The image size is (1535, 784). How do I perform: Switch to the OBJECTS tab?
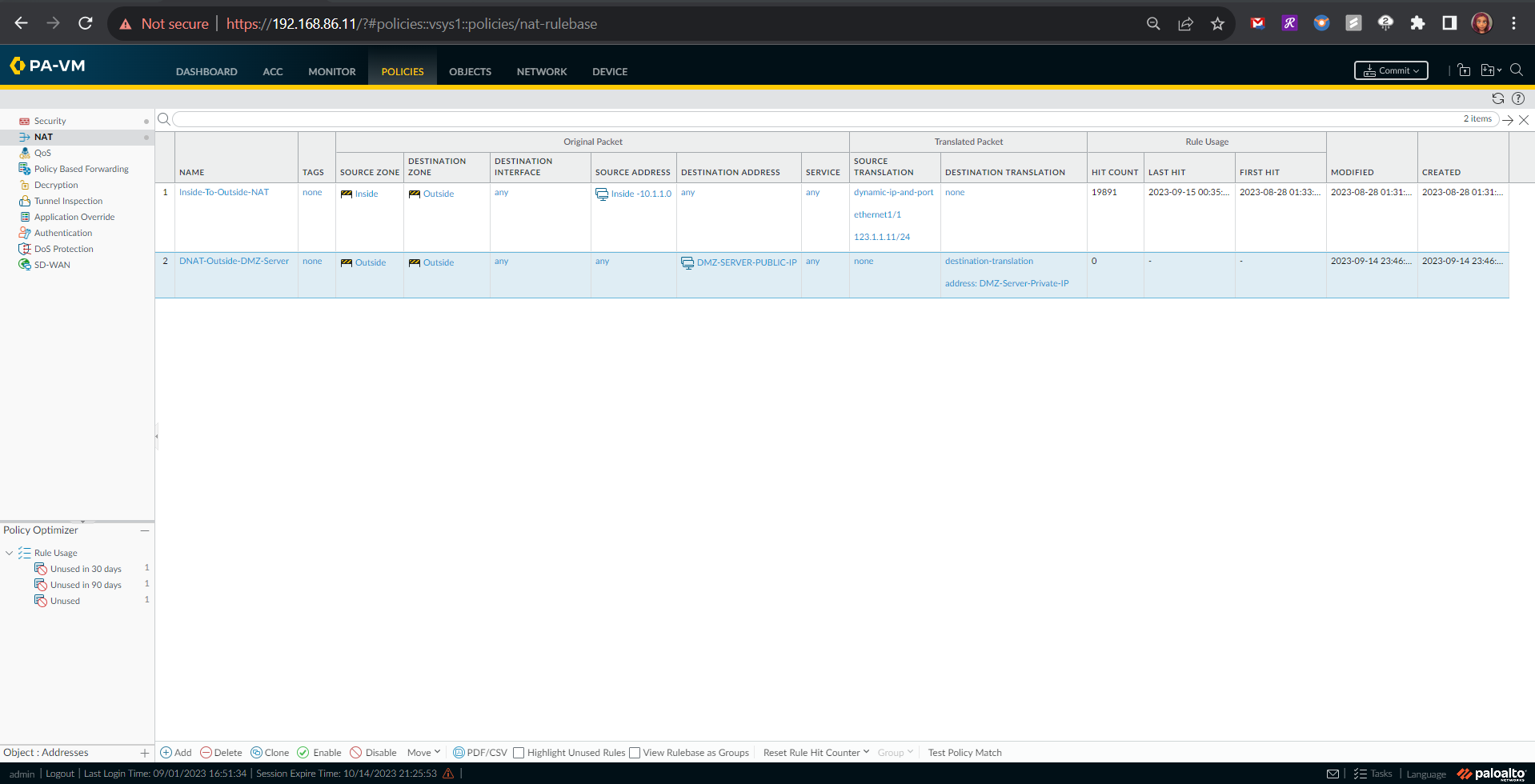pyautogui.click(x=470, y=71)
